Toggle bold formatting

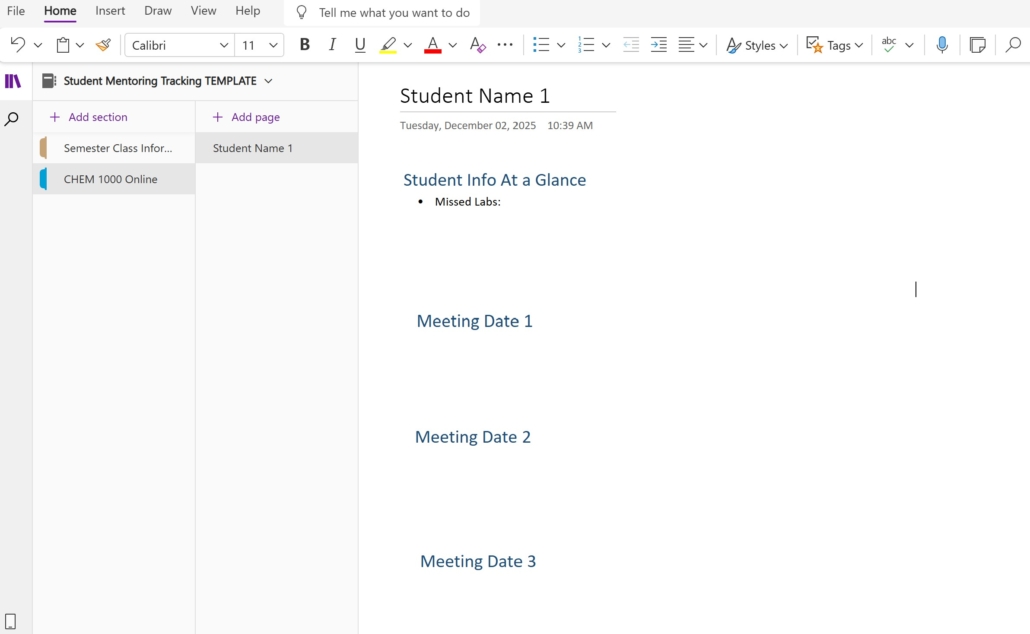click(305, 45)
